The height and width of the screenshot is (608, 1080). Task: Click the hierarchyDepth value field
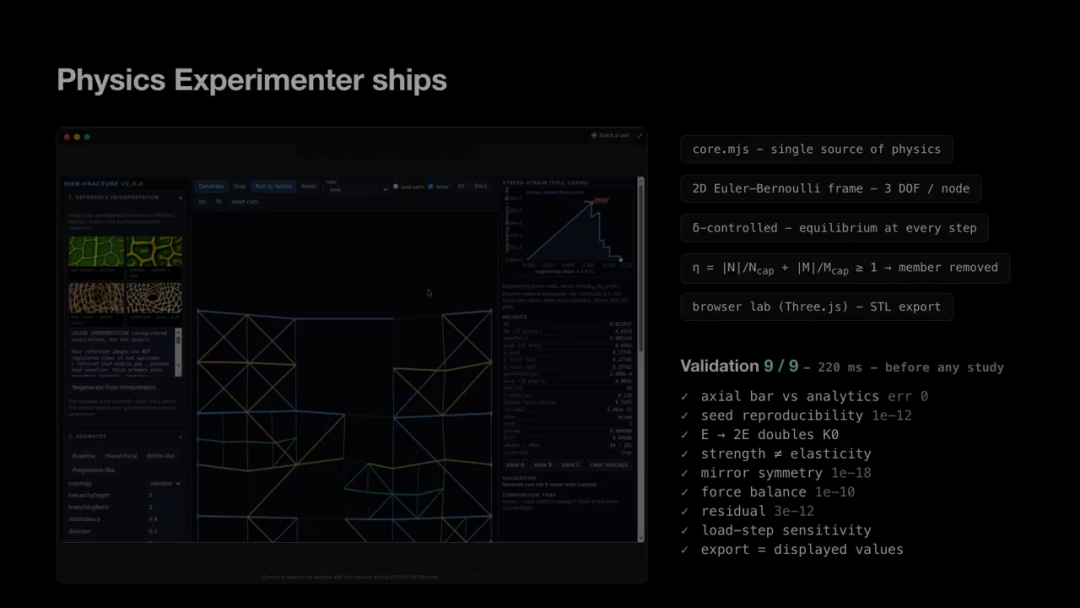164,495
